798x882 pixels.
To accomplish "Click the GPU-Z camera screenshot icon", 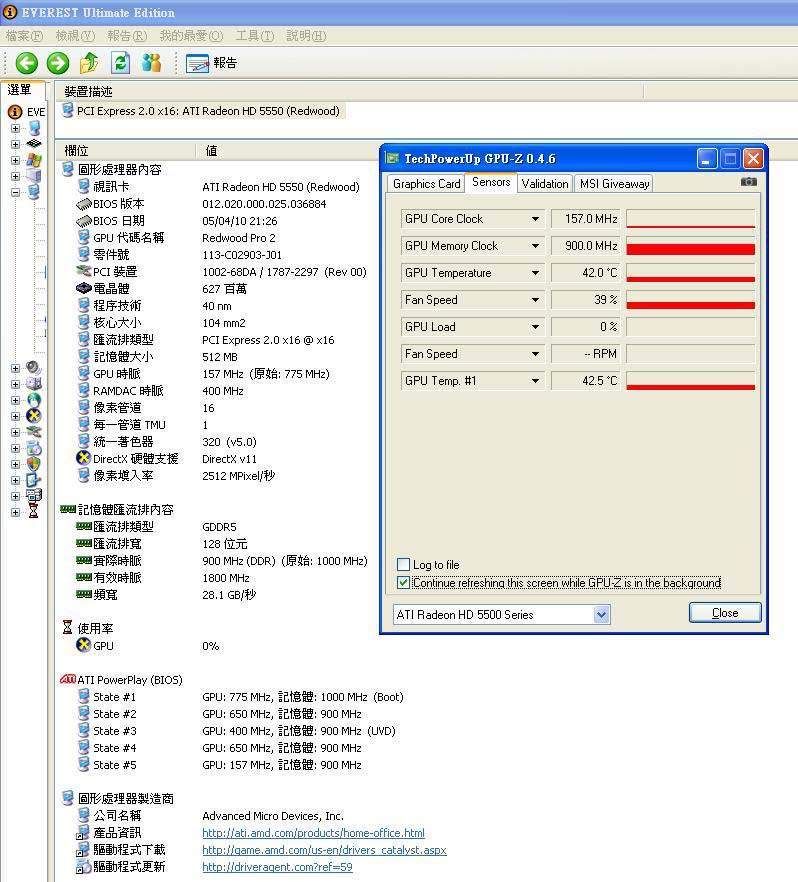I will (749, 182).
